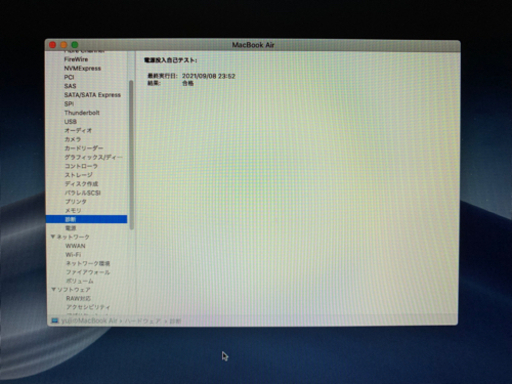Open グラフィックス/ディスプレイ entry

[93, 157]
